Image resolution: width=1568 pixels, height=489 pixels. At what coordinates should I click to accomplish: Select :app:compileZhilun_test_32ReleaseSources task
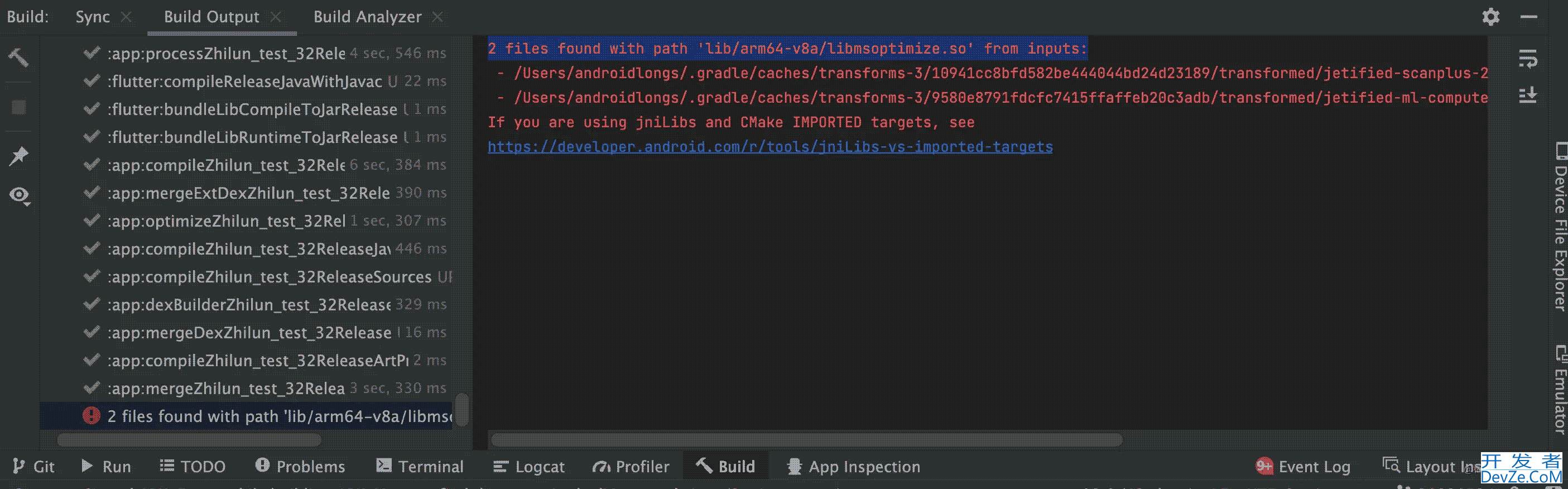(x=246, y=277)
